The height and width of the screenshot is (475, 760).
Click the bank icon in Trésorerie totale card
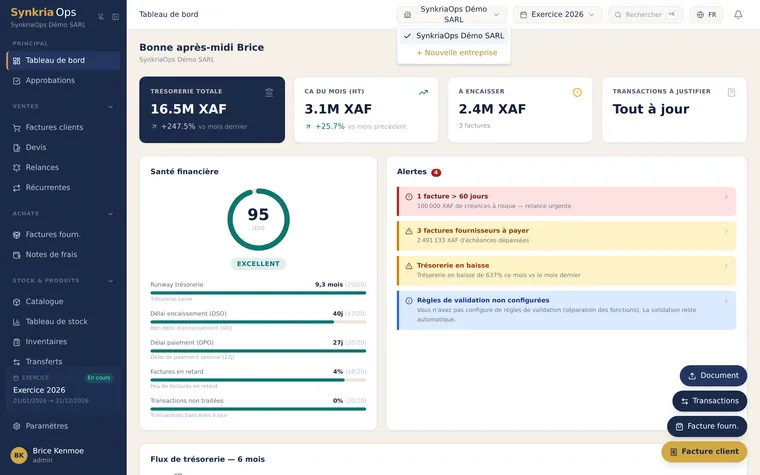(x=269, y=93)
